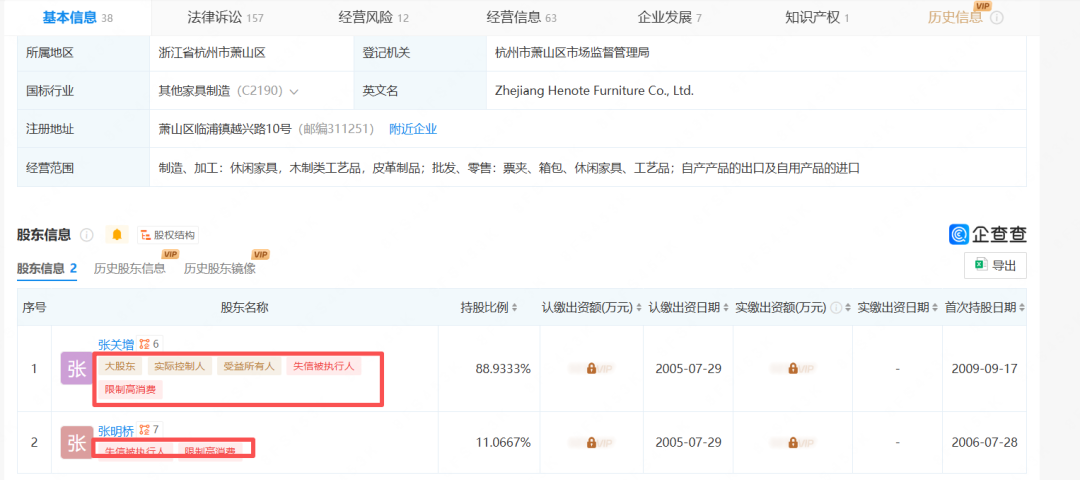Switch to the 基本信息 tab
The image size is (1080, 480).
click(x=77, y=18)
